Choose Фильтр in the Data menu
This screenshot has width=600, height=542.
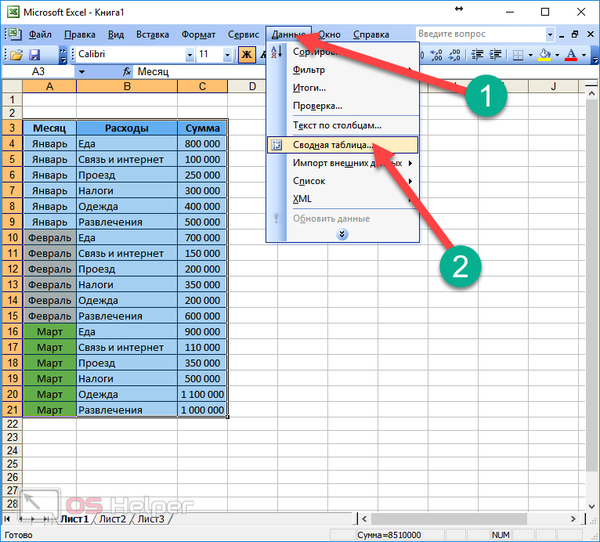click(342, 70)
